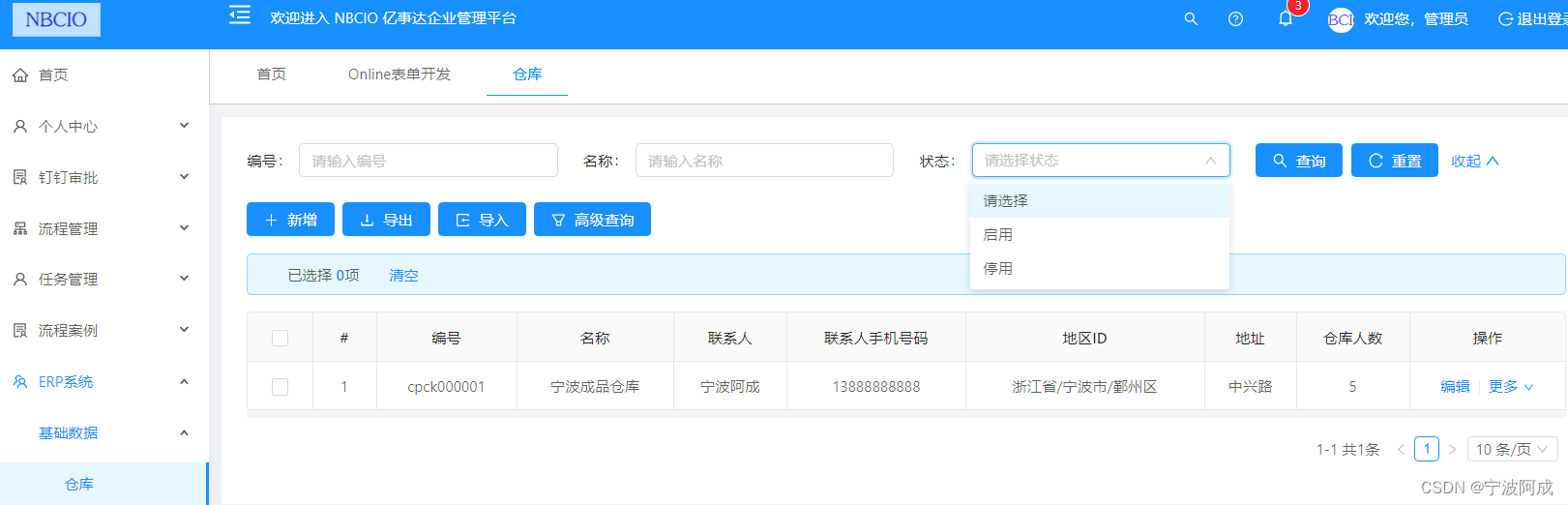The image size is (1568, 505).
Task: Click 清空 to clear selection
Action: pos(403,276)
